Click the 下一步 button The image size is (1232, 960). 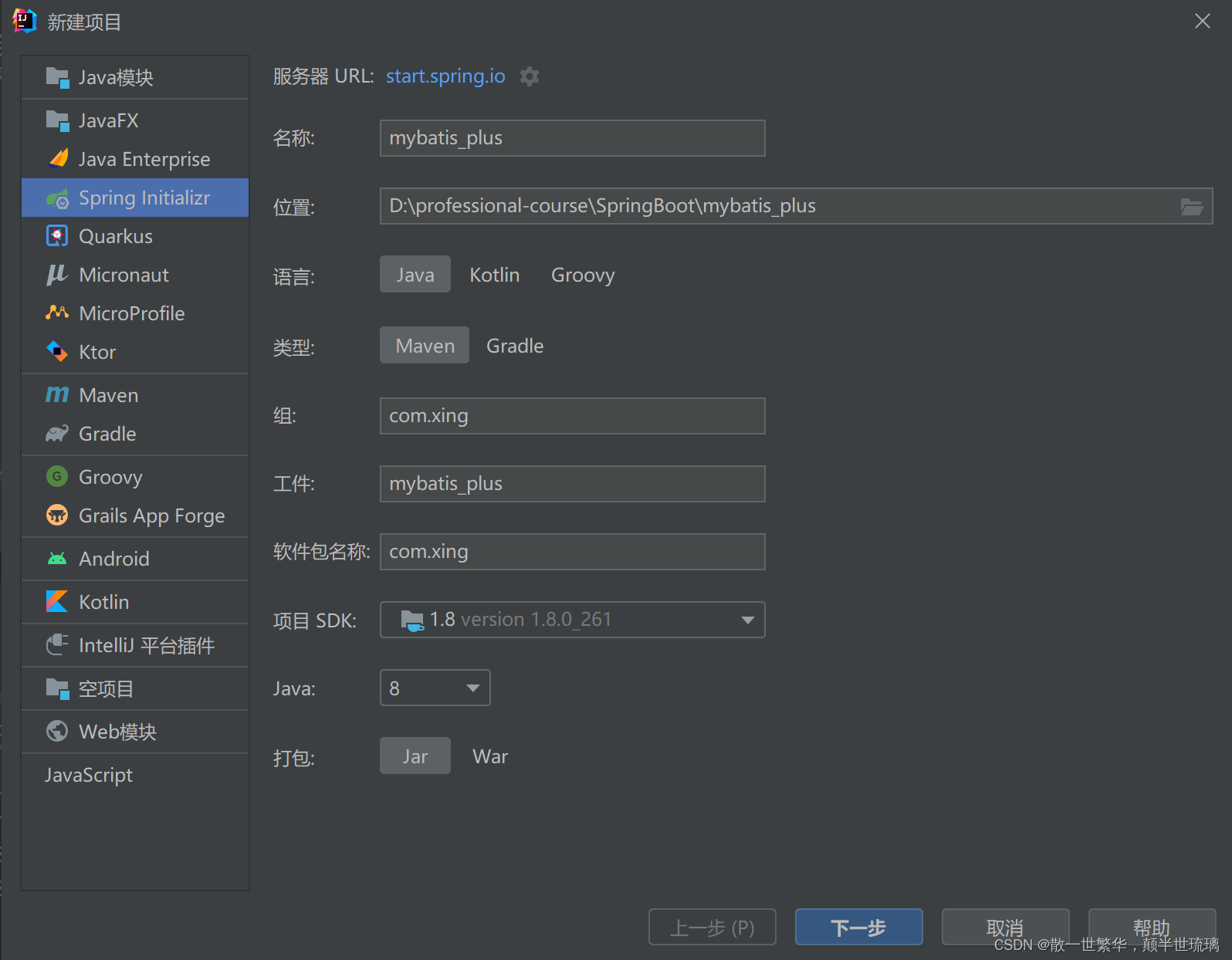pos(859,927)
